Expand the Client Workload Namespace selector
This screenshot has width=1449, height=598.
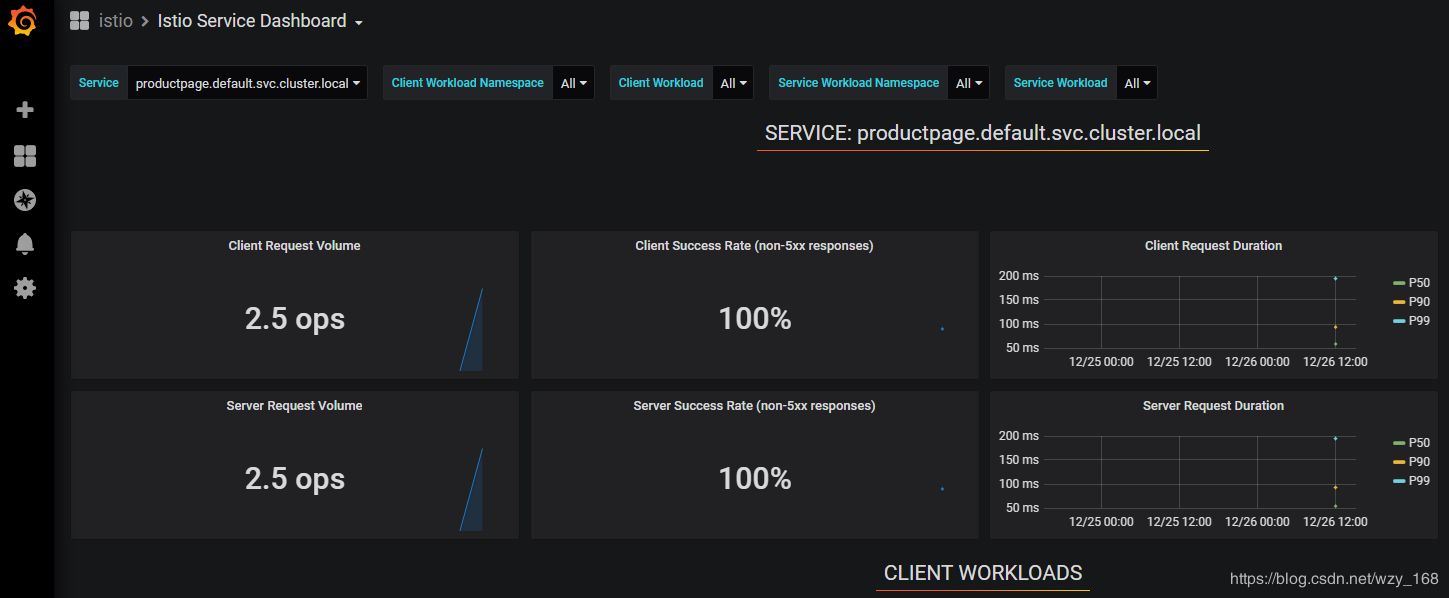click(x=573, y=82)
